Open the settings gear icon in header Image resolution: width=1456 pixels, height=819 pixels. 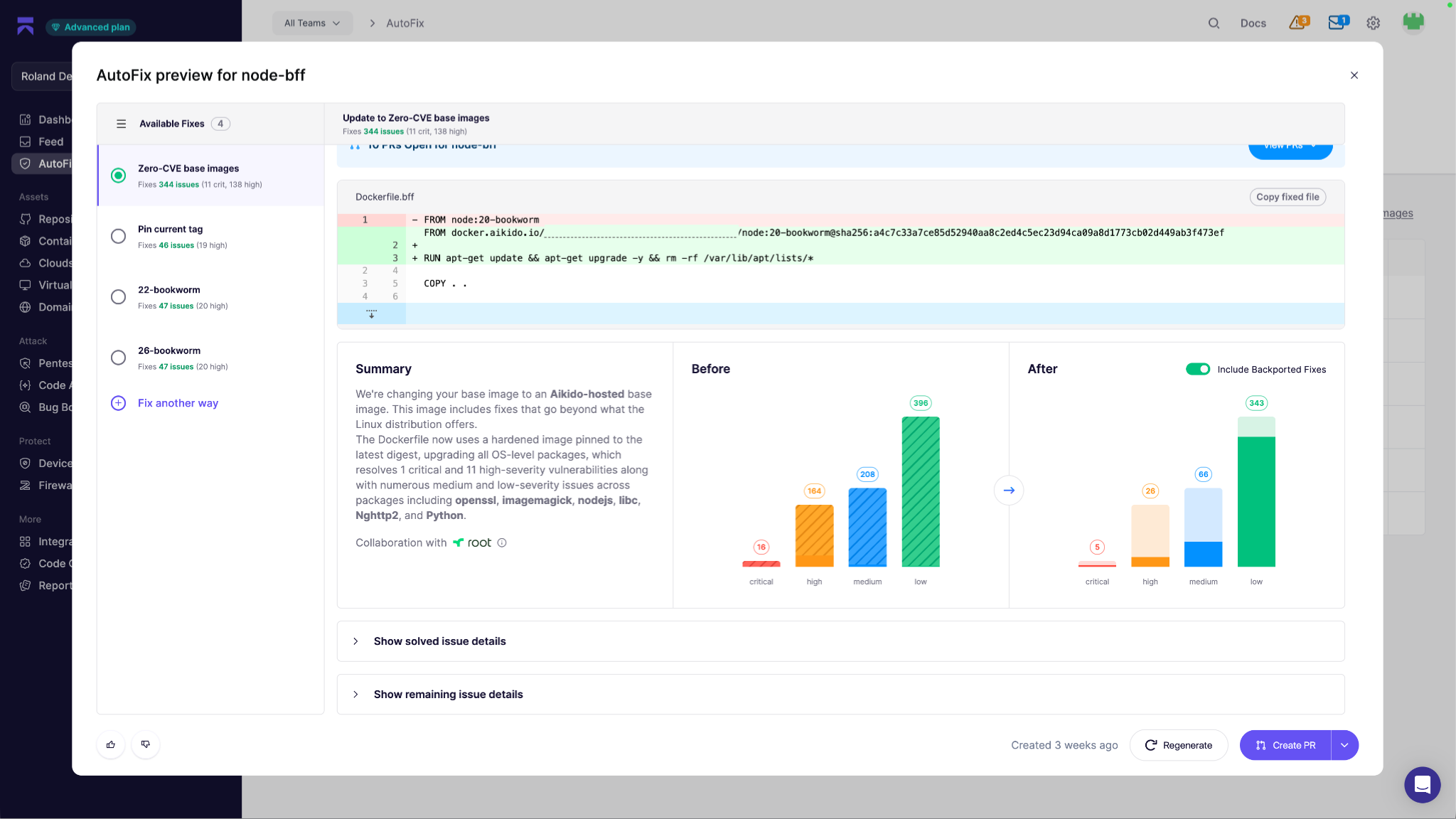click(x=1374, y=23)
